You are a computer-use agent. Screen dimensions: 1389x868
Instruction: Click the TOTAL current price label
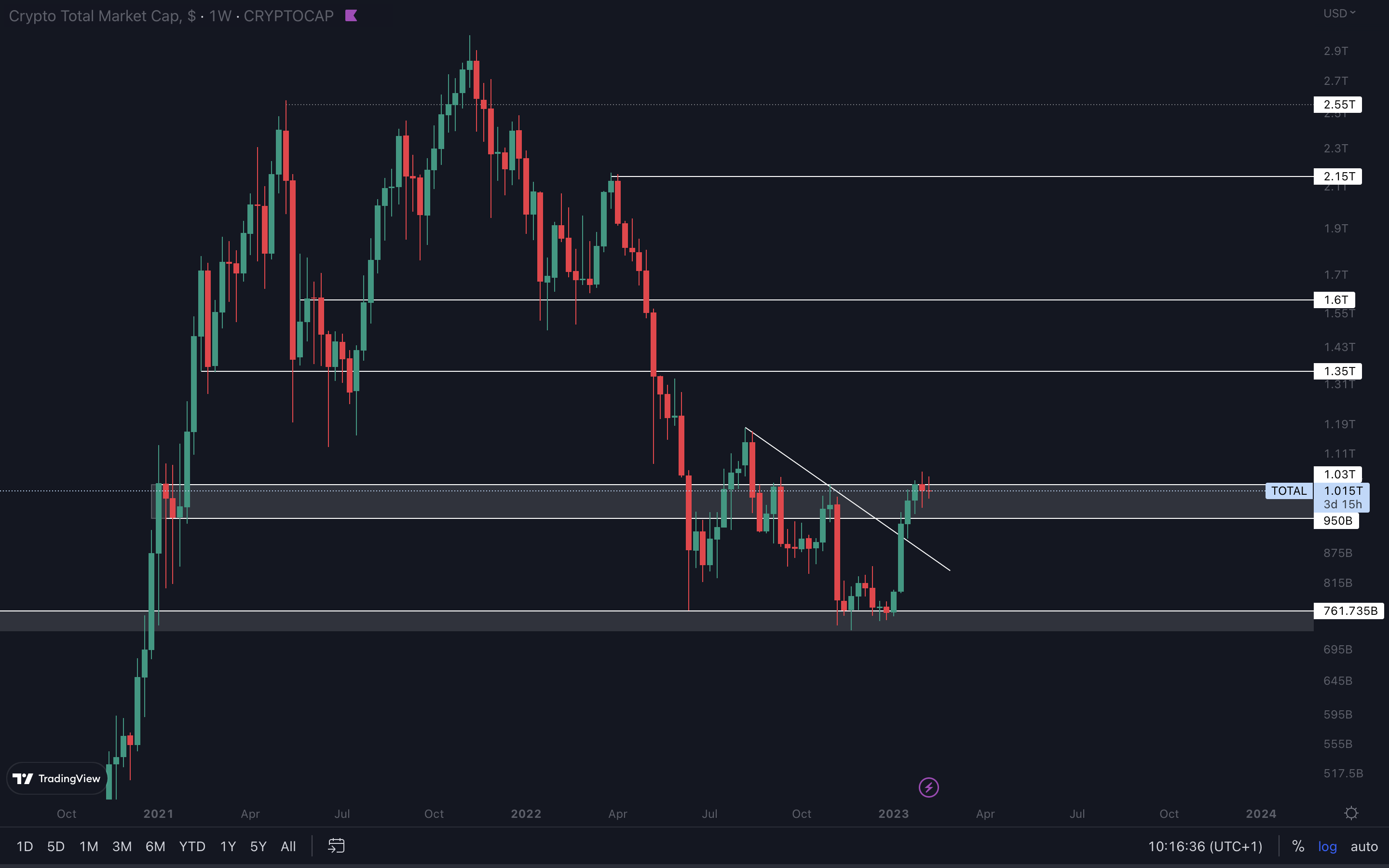pyautogui.click(x=1289, y=491)
